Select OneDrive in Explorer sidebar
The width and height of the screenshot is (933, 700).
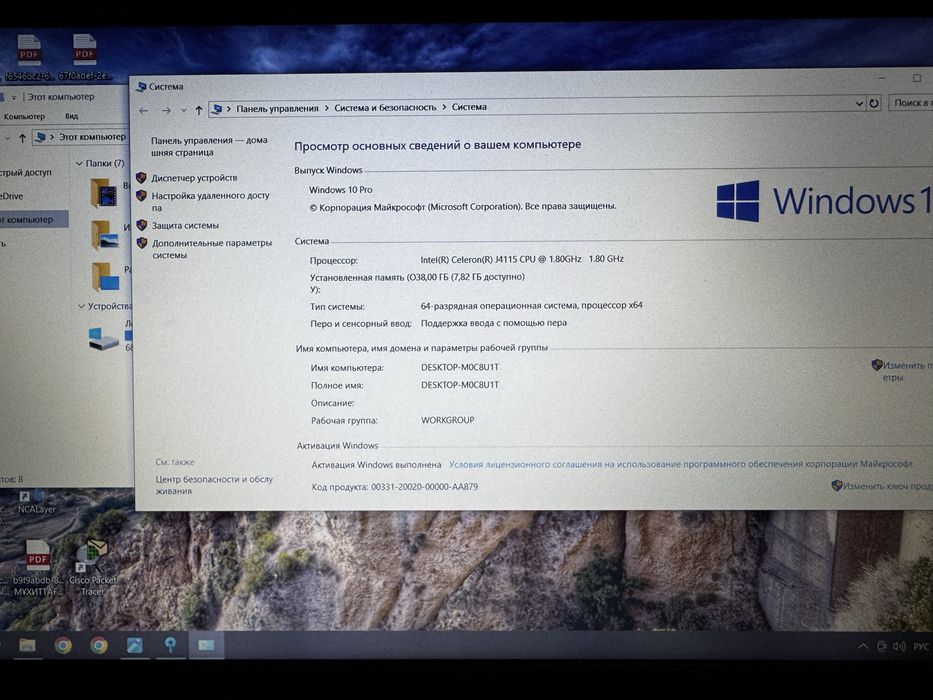point(11,196)
